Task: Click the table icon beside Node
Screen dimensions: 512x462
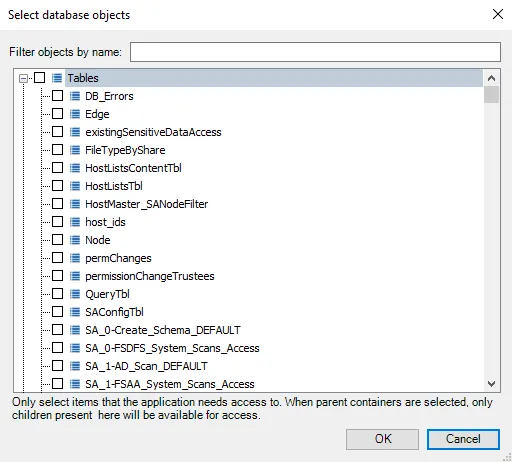Action: pyautogui.click(x=75, y=240)
